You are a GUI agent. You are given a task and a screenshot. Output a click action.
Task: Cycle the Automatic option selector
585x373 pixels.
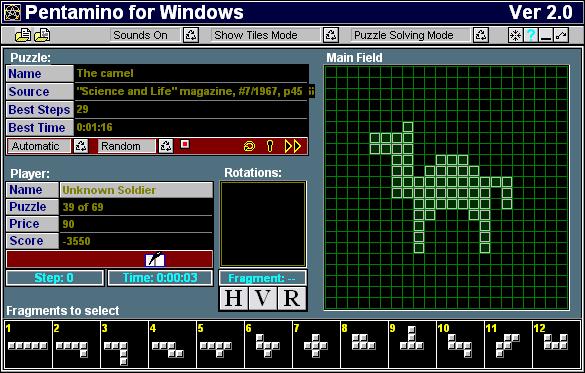81,146
